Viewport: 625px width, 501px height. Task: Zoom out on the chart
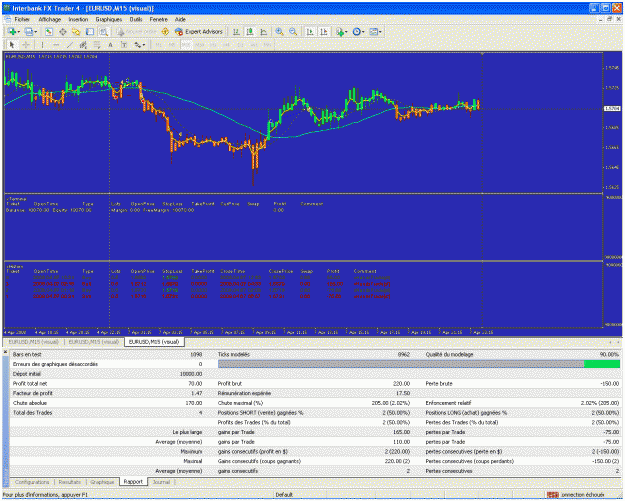click(293, 31)
